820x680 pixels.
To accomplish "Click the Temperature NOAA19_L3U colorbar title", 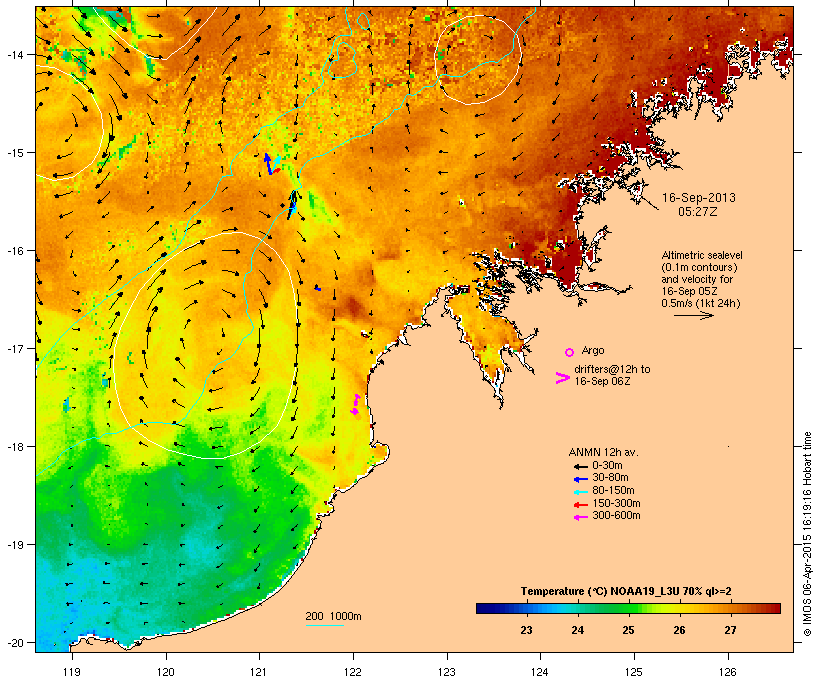I will pos(626,591).
